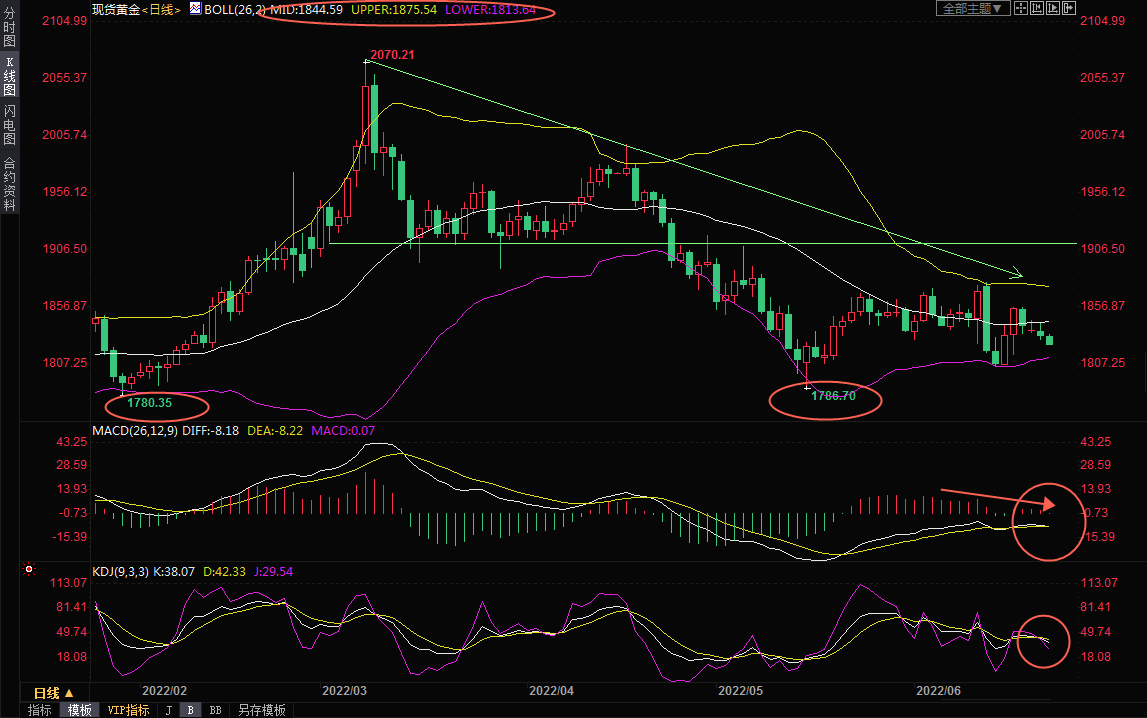This screenshot has width=1147, height=718.
Task: Select the 指标 tab at bottom
Action: (40, 710)
